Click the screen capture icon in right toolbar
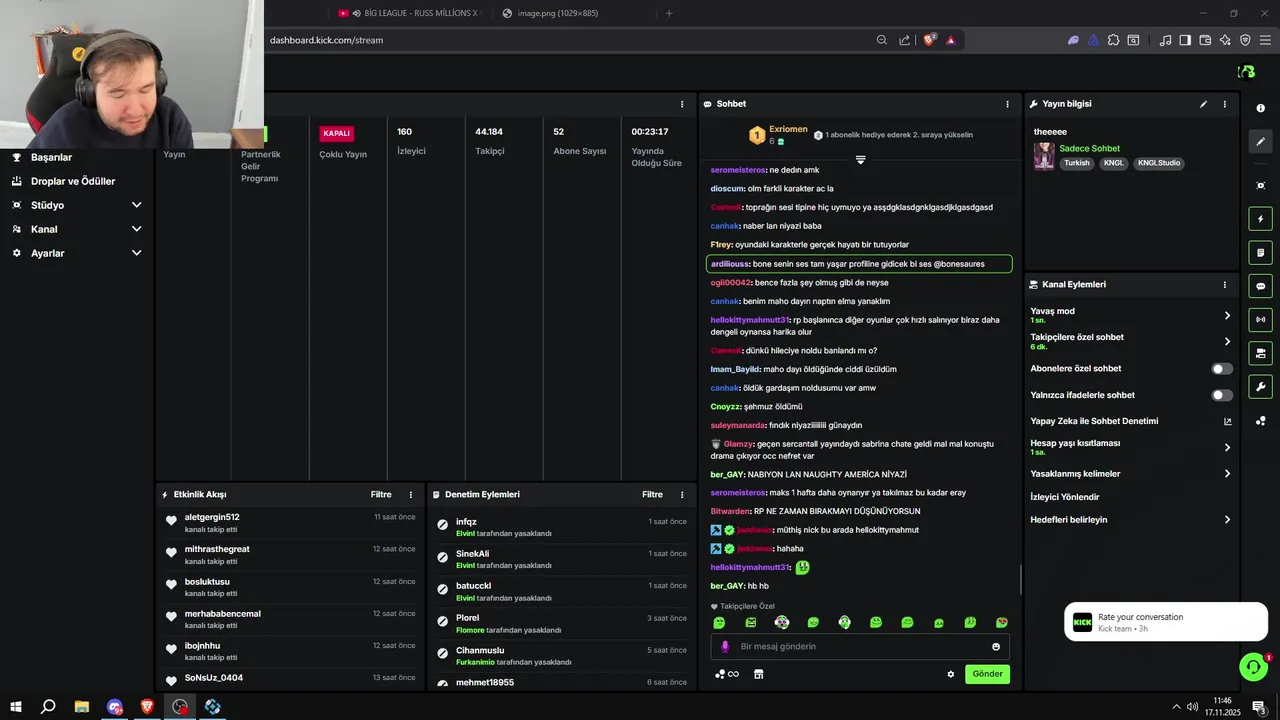The width and height of the screenshot is (1280, 720). 1260,186
